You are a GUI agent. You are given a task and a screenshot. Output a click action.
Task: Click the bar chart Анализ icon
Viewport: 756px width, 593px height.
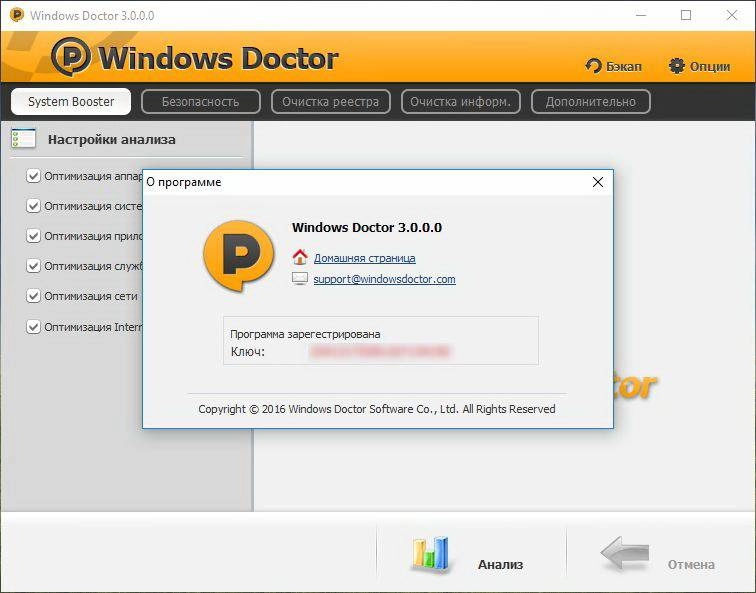point(430,554)
